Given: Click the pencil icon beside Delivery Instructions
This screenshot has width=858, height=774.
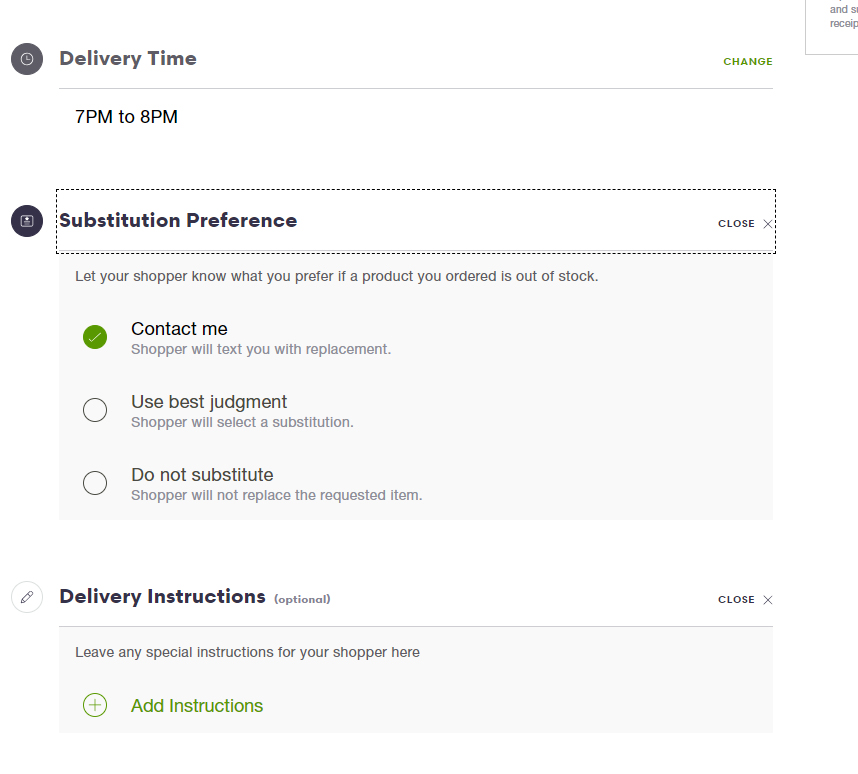Looking at the screenshot, I should 27,597.
